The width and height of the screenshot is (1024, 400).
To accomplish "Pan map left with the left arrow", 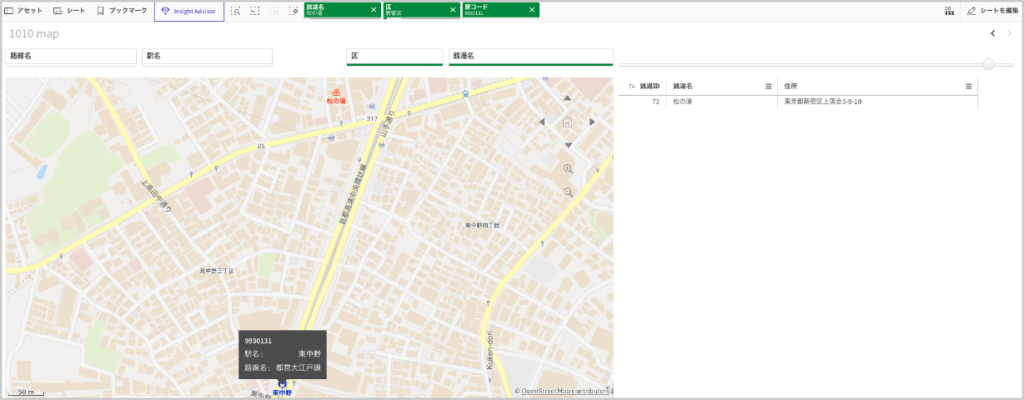I will 543,122.
